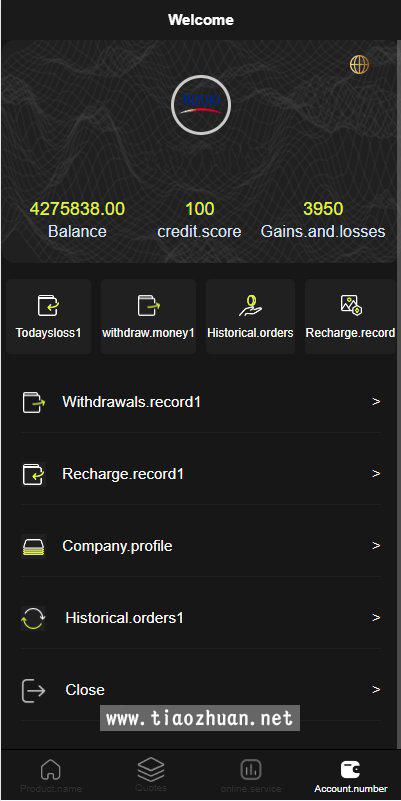Screen dimensions: 401x801
Task: Select the Account.number bottom tab
Action: click(350, 775)
